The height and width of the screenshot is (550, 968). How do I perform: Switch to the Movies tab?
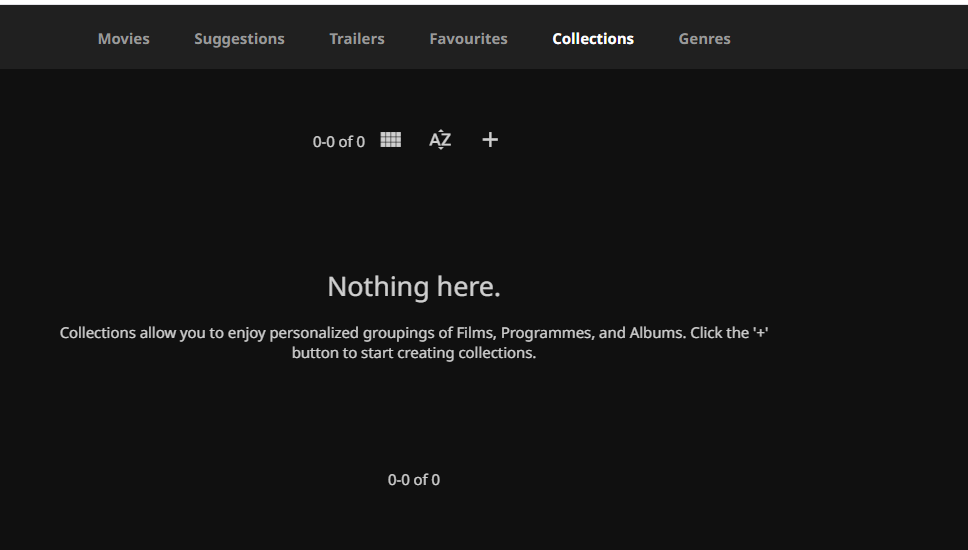click(x=124, y=39)
